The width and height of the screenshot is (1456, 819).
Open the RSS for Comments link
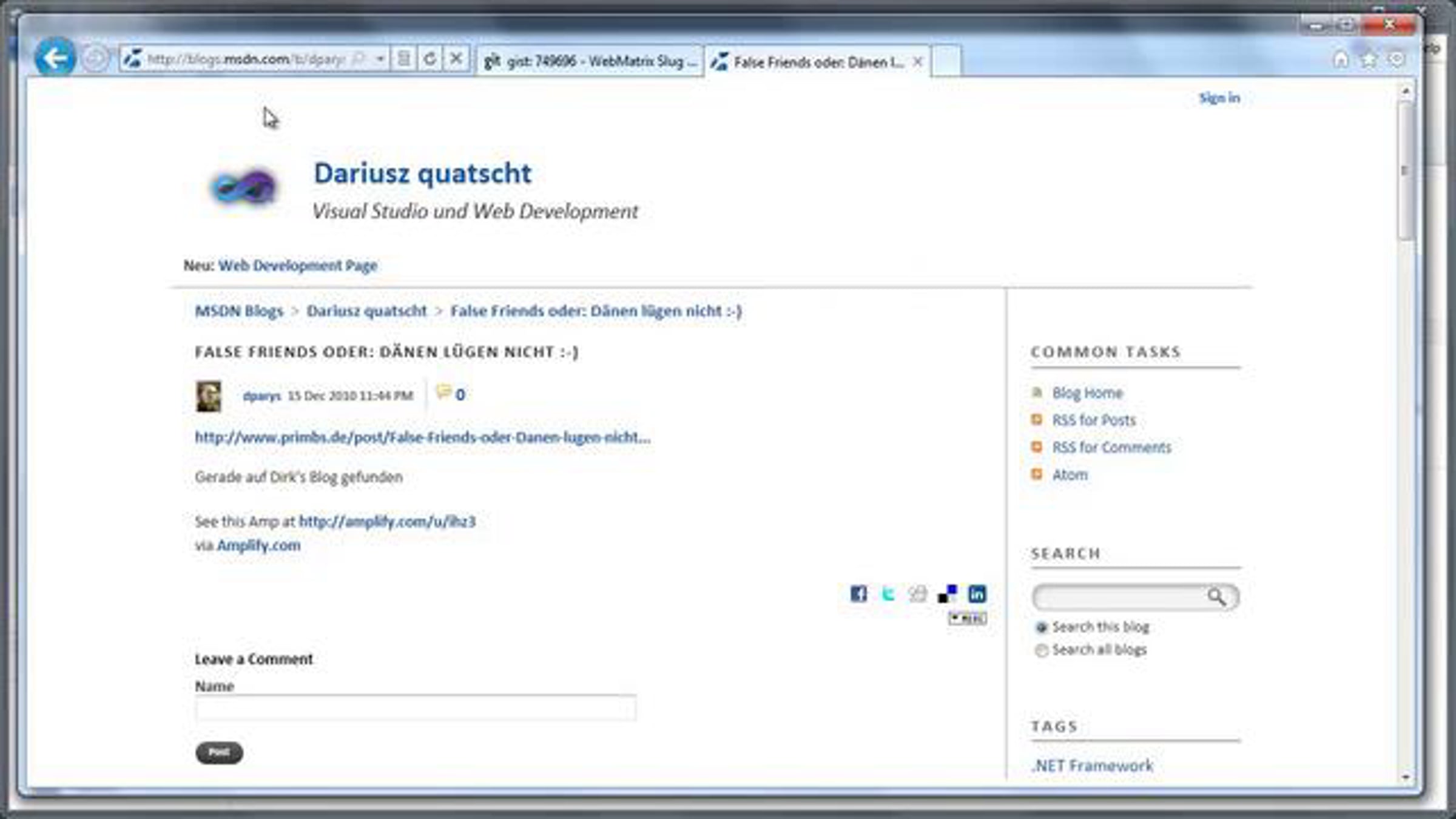[x=1111, y=447]
